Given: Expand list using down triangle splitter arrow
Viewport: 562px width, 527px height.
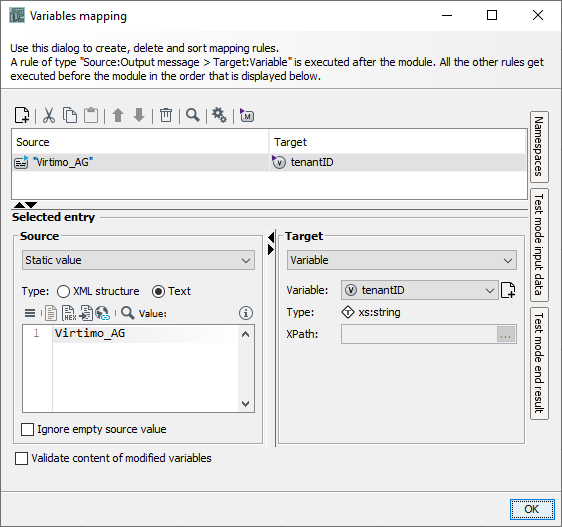Looking at the screenshot, I should pyautogui.click(x=32, y=205).
